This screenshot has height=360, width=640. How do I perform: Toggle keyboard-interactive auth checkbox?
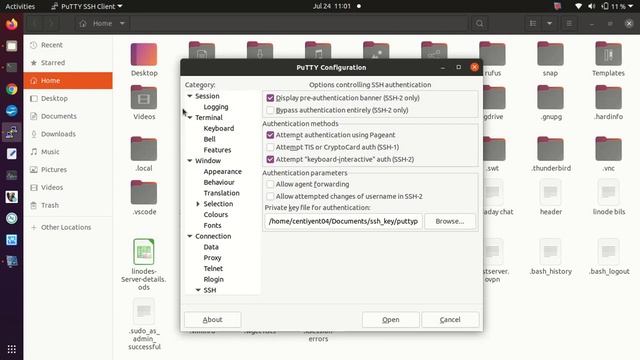click(x=270, y=159)
